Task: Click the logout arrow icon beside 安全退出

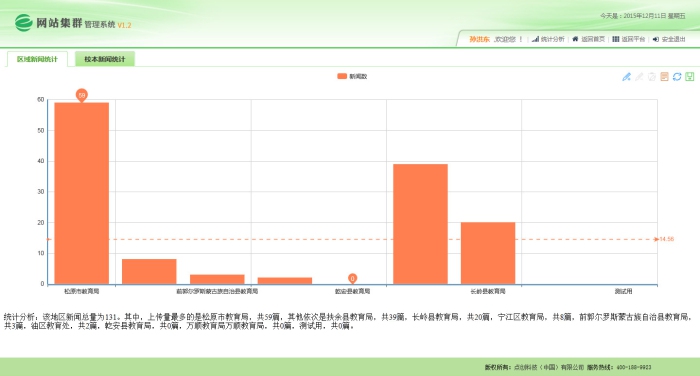Action: pyautogui.click(x=656, y=39)
